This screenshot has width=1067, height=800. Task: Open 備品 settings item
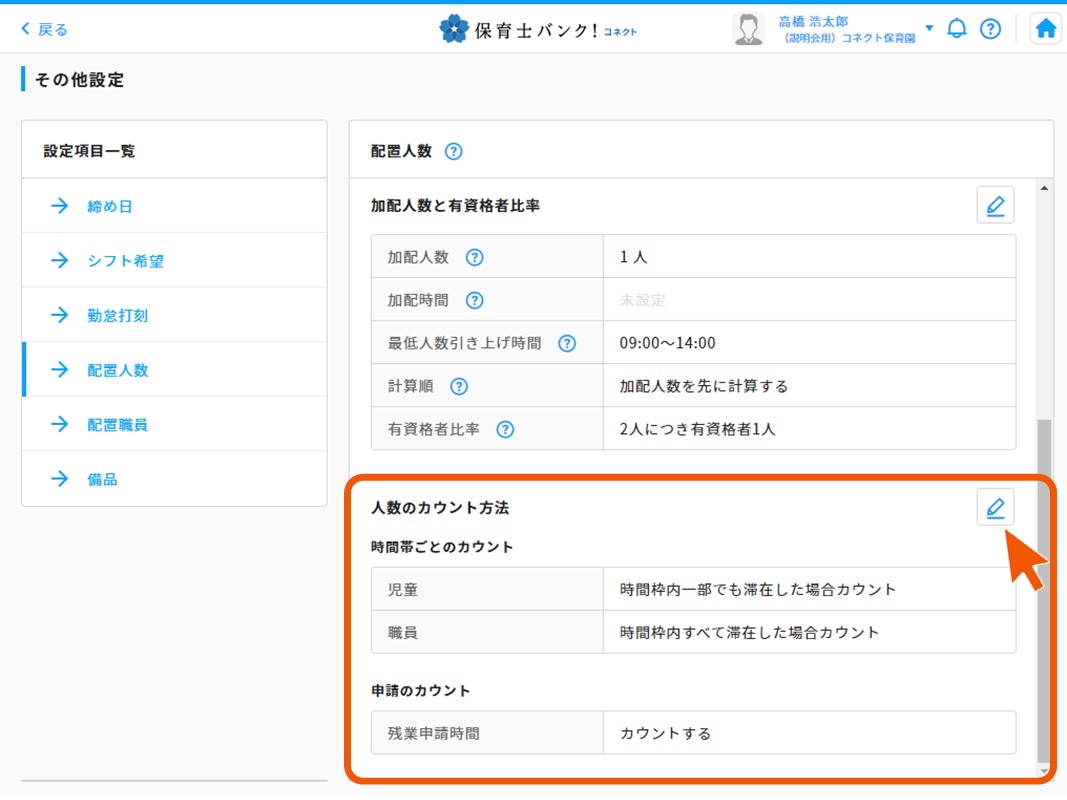point(102,479)
